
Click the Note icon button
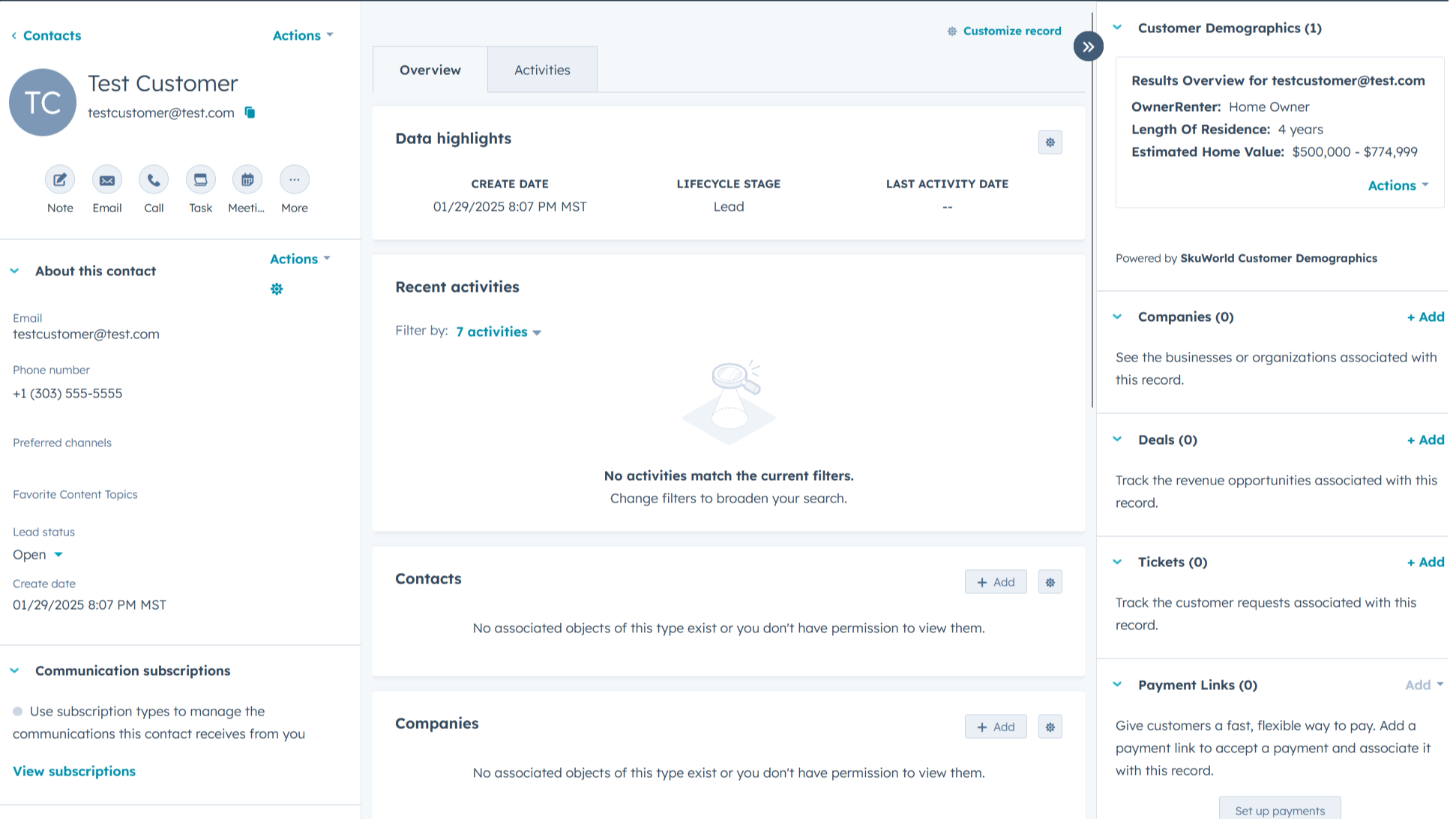(x=60, y=180)
